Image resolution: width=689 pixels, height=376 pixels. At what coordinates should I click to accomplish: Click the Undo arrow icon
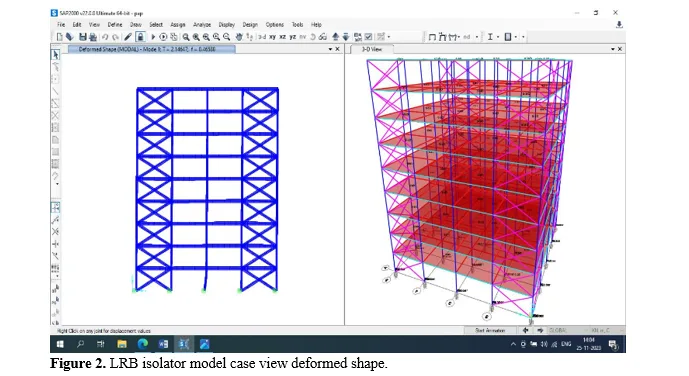(105, 37)
